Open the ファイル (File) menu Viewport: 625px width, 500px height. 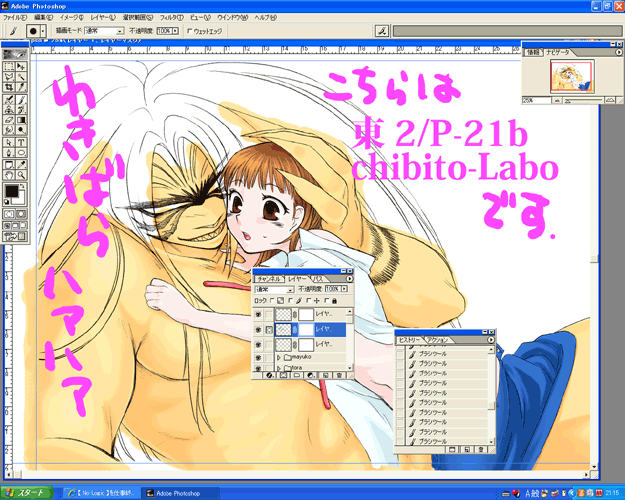[x=15, y=18]
